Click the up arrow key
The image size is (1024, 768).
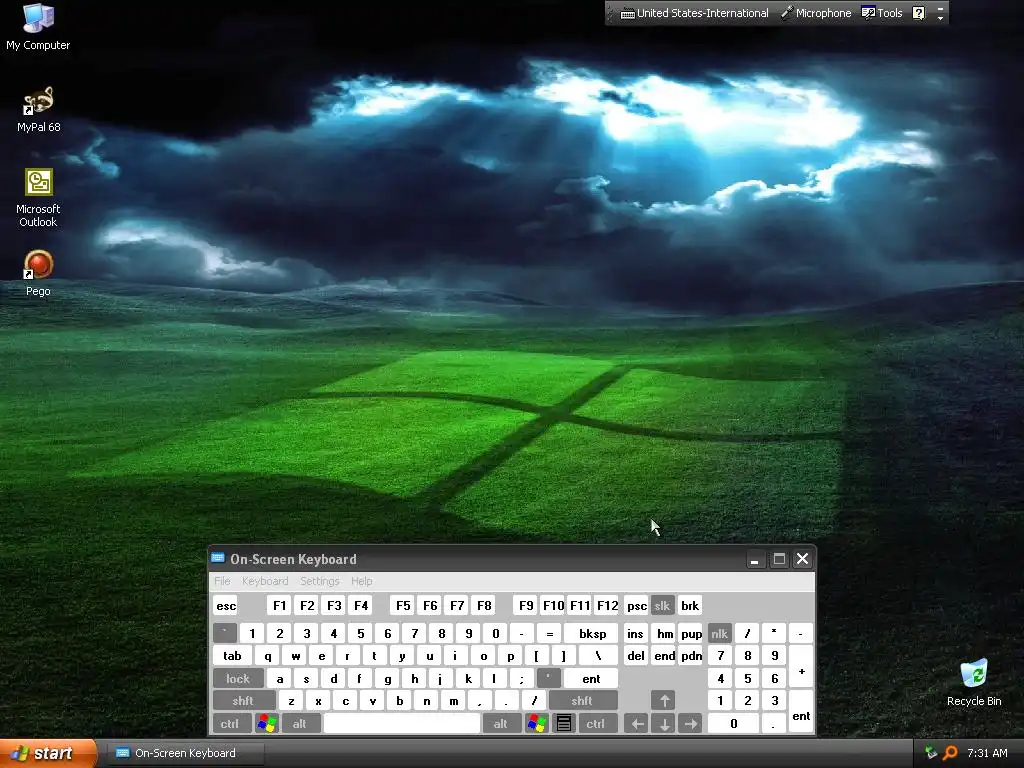tap(664, 701)
